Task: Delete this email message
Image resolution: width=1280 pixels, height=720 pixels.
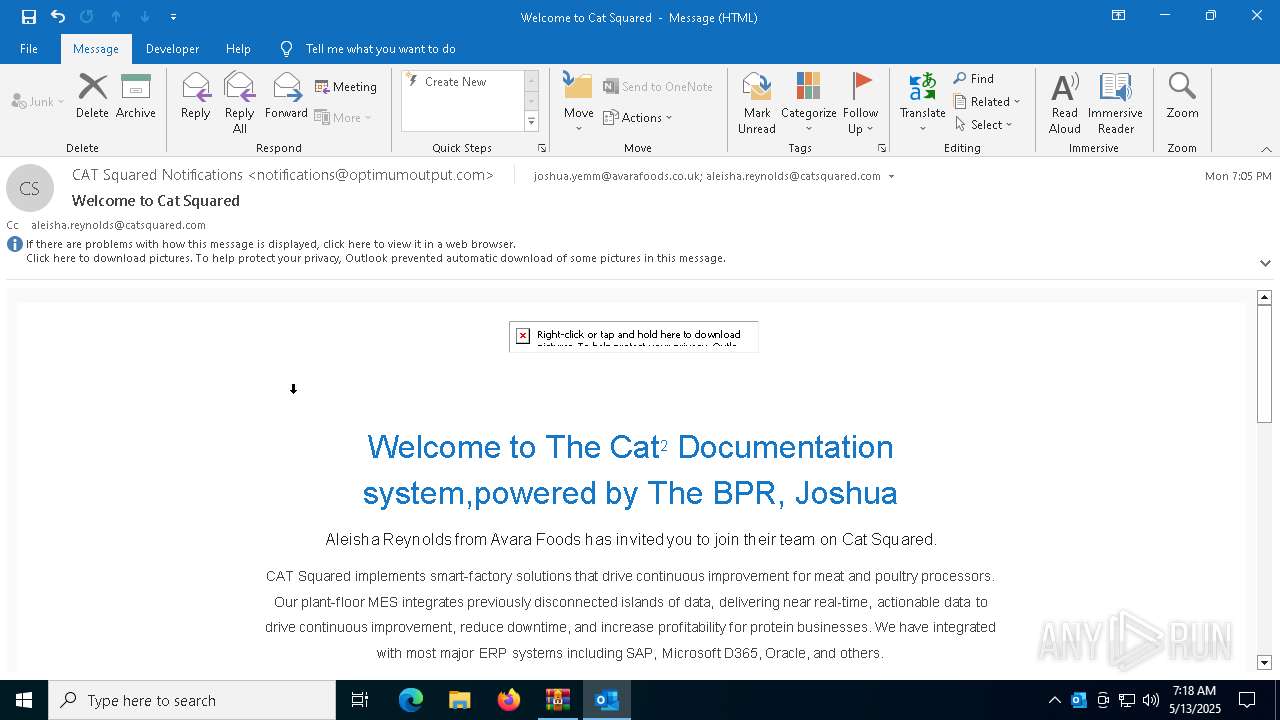Action: [92, 96]
